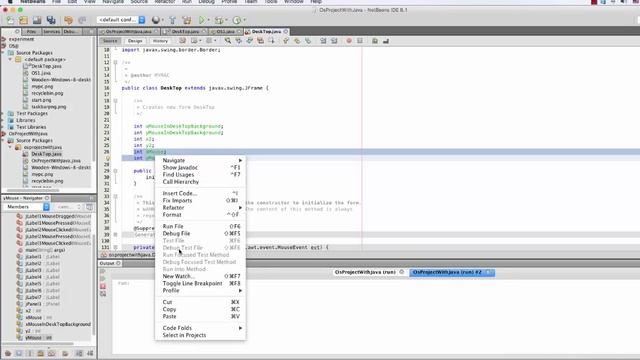Screen dimensions: 640x360
Task: Click the Undo toolbar icon
Action: [68, 20]
